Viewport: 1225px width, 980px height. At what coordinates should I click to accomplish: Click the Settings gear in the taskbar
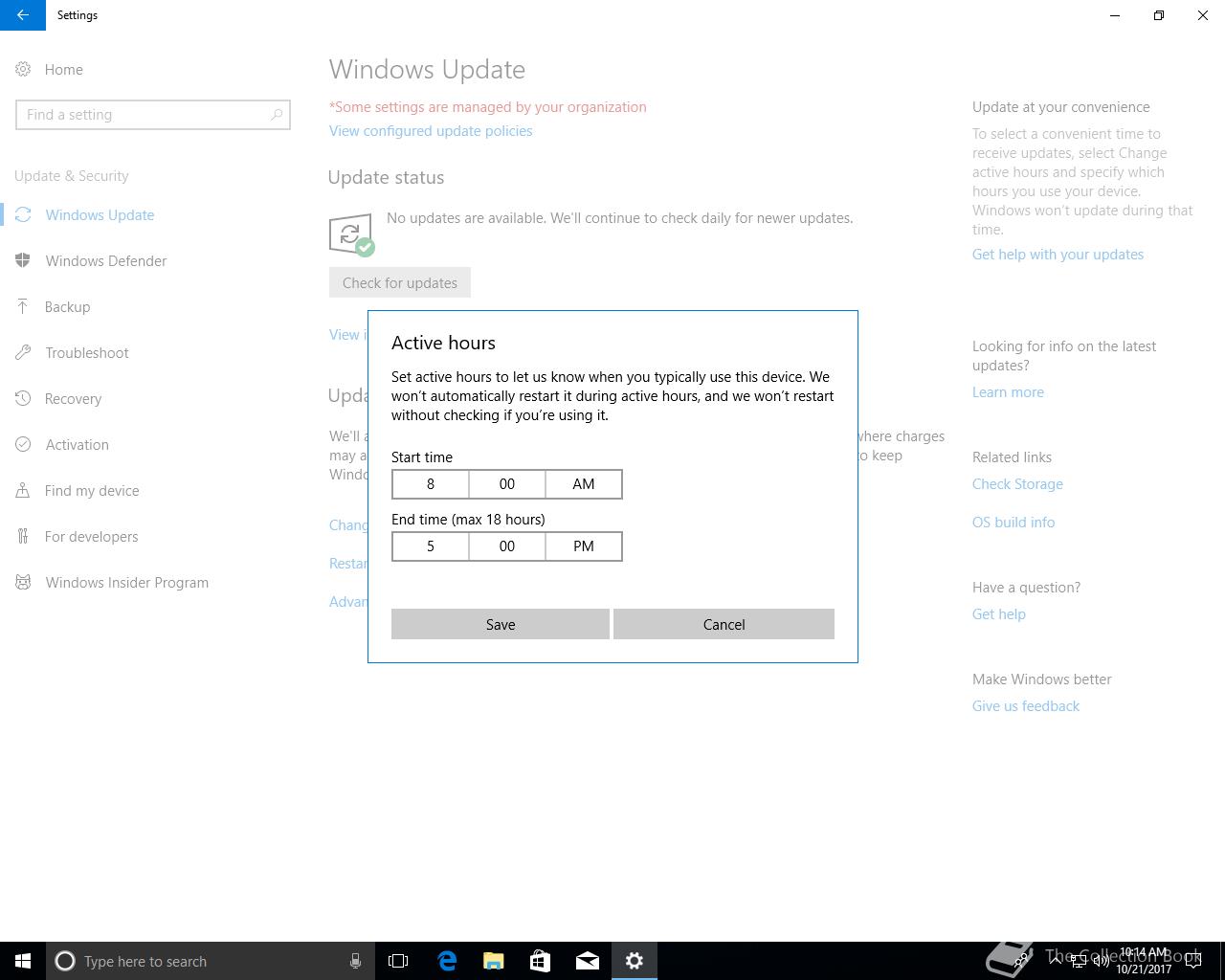(x=635, y=961)
